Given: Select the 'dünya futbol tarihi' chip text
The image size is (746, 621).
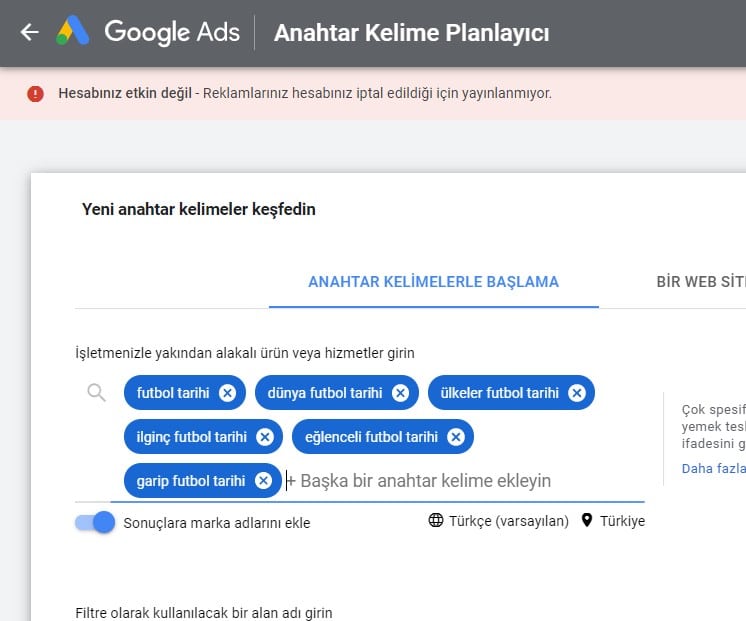Looking at the screenshot, I should tap(325, 393).
